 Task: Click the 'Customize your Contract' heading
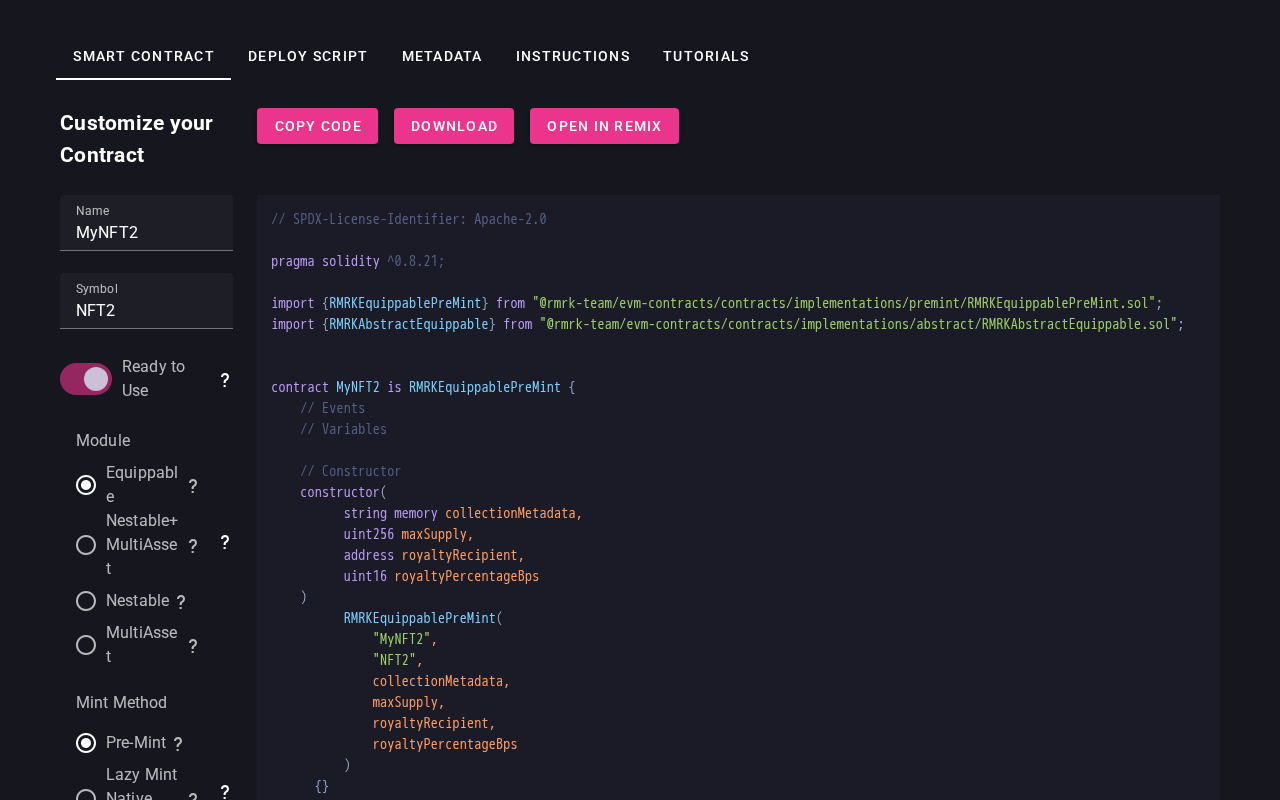point(137,139)
